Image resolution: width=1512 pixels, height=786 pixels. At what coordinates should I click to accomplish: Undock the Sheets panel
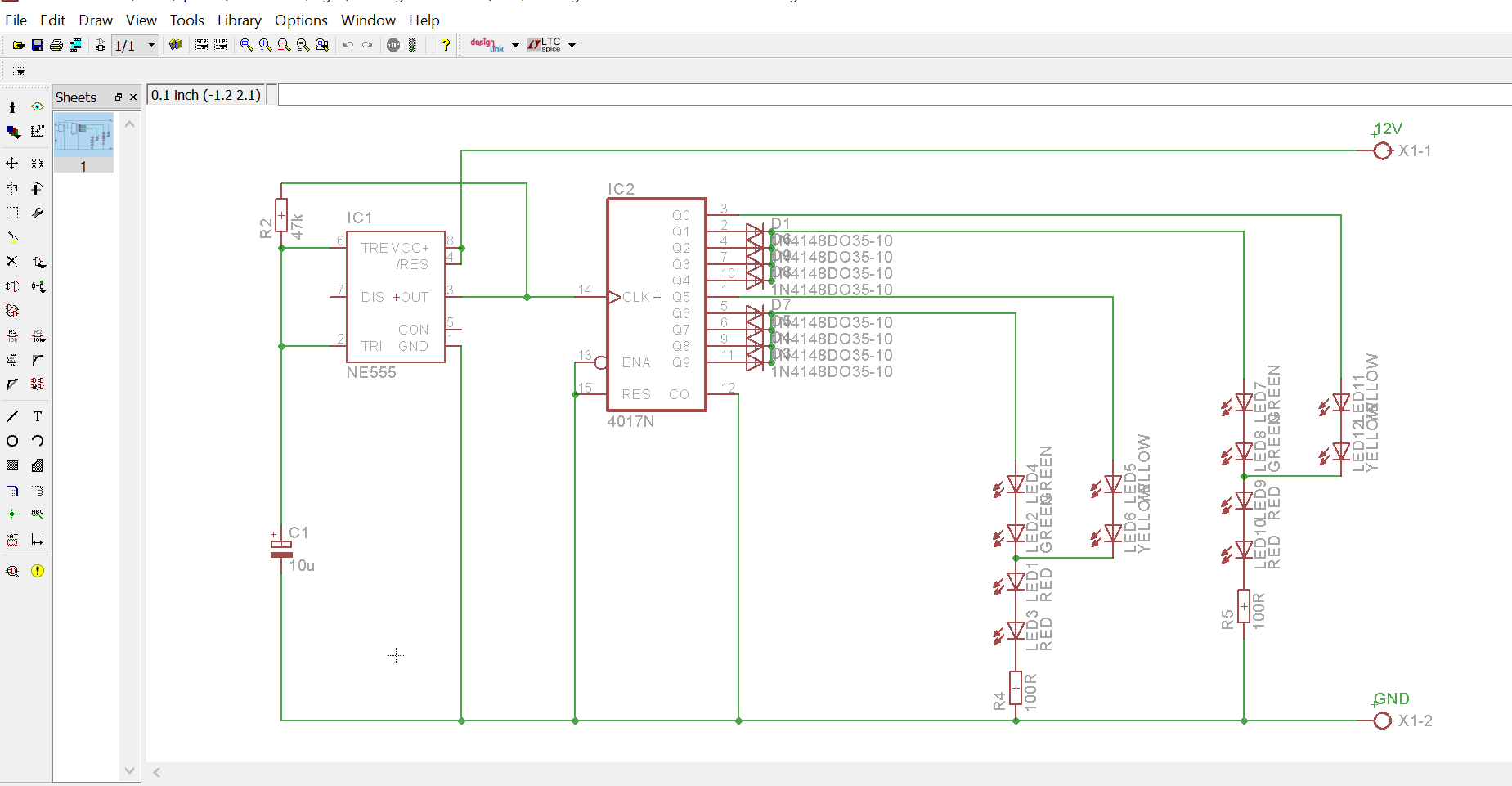[119, 97]
